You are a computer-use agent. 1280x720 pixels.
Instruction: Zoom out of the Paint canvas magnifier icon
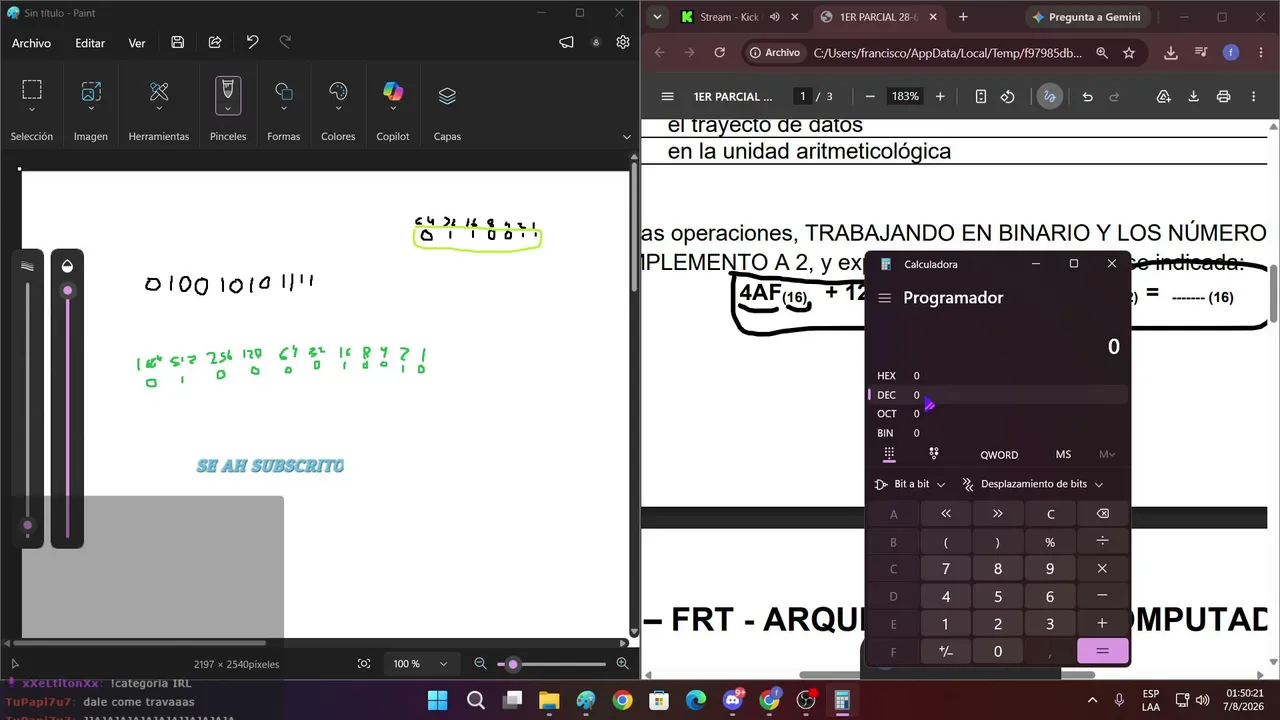[x=480, y=664]
